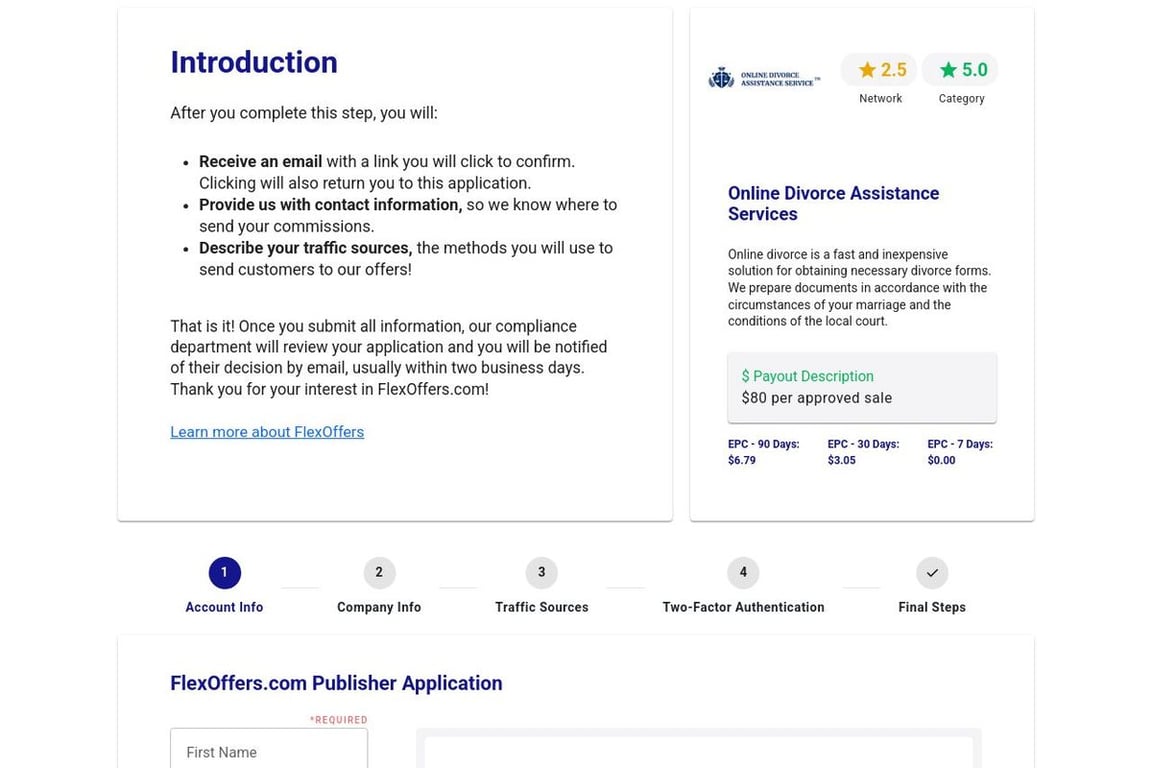
Task: Click the Final Steps checkmark icon
Action: click(932, 573)
